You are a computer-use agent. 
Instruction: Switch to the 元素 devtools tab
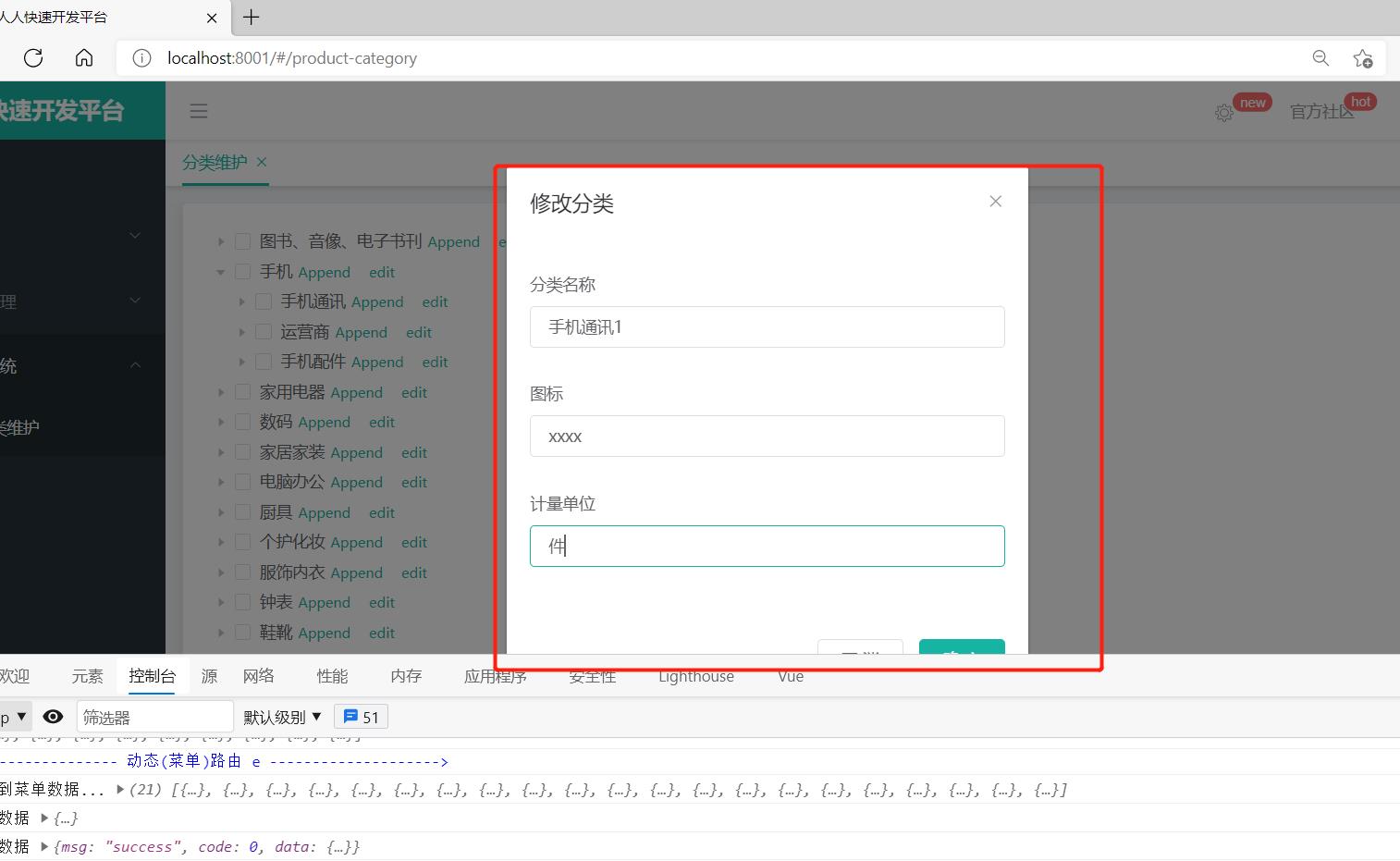(x=88, y=676)
